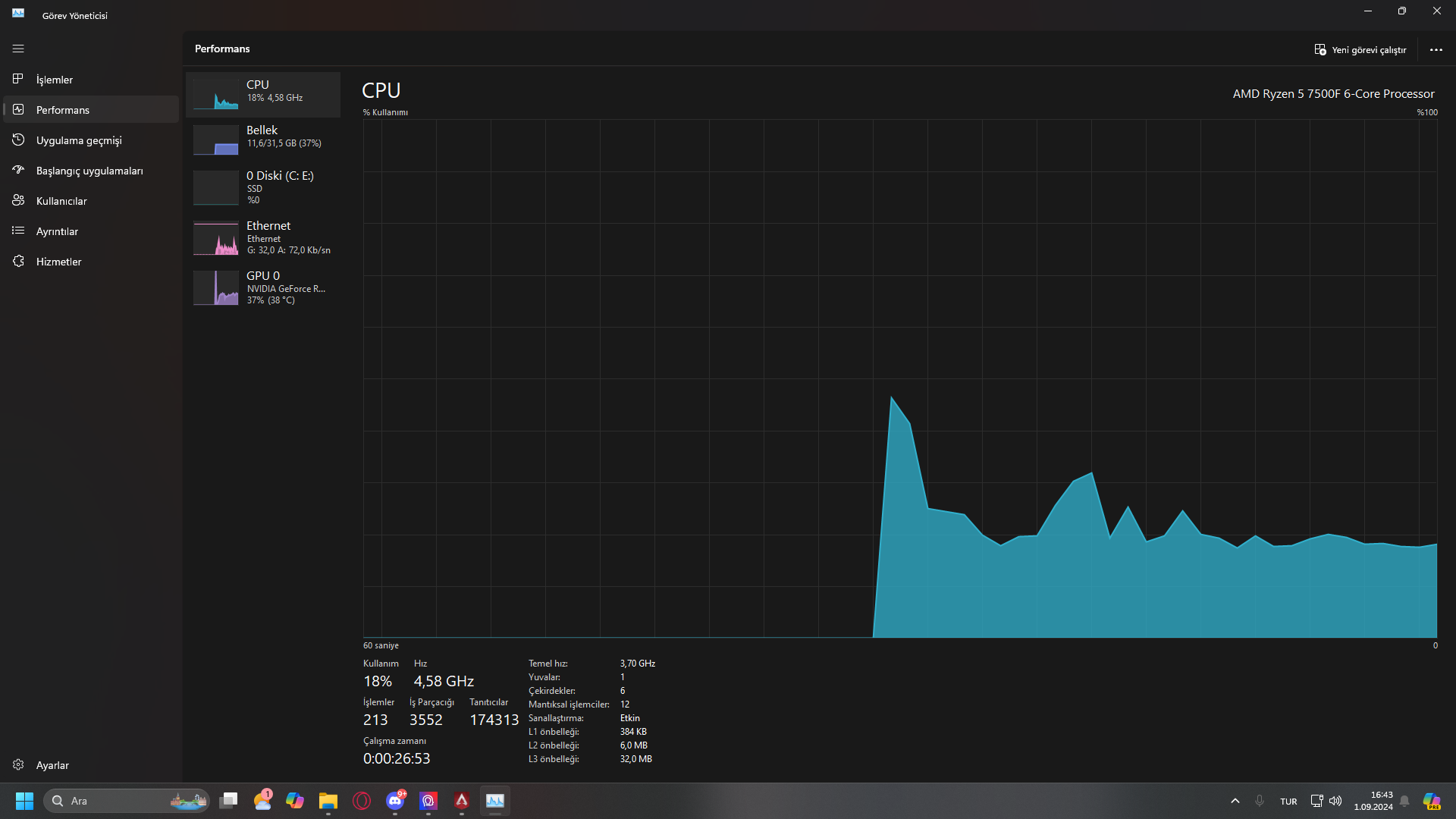
Task: Click Yeni görevi çalıştır button
Action: (1360, 50)
